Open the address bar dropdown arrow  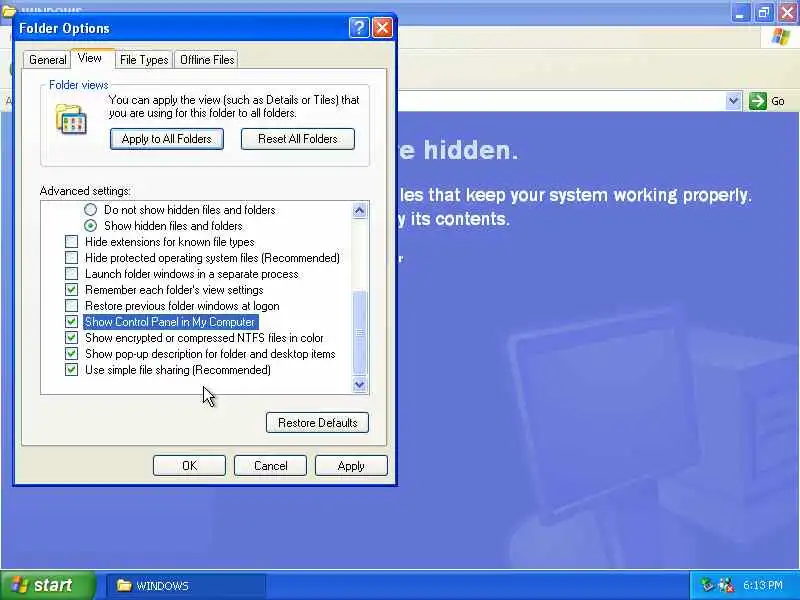(733, 101)
